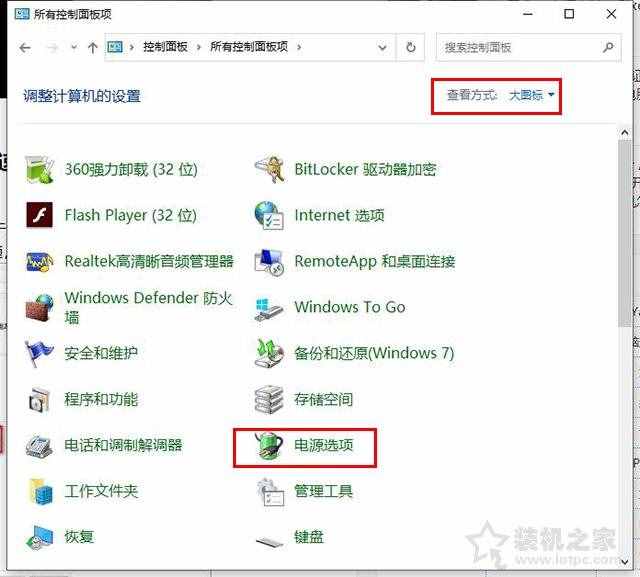The image size is (640, 577).
Task: Open 360强力卸载 icon
Action: [40, 169]
